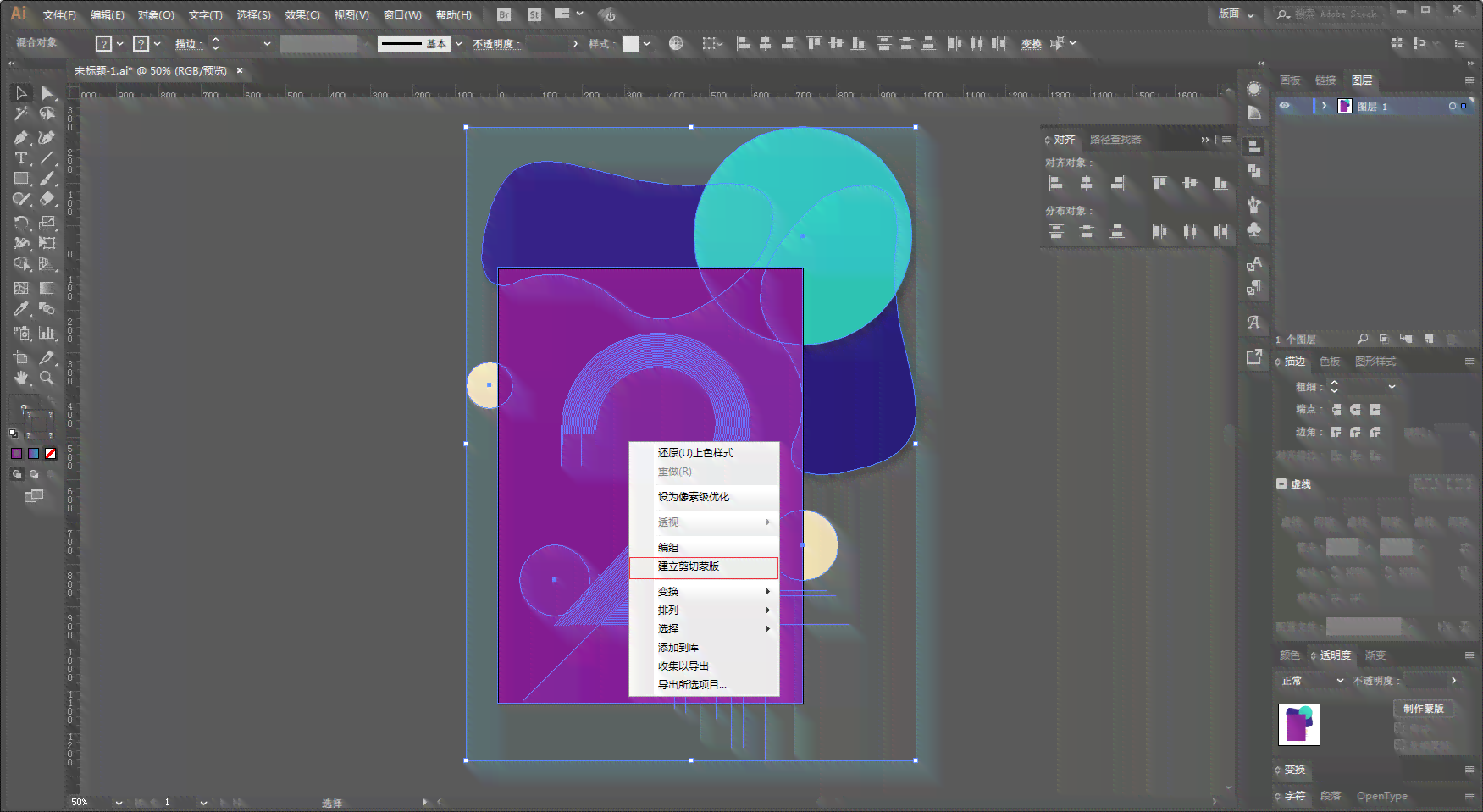Open the 文件(F) menu
The height and width of the screenshot is (812, 1483).
(x=59, y=15)
